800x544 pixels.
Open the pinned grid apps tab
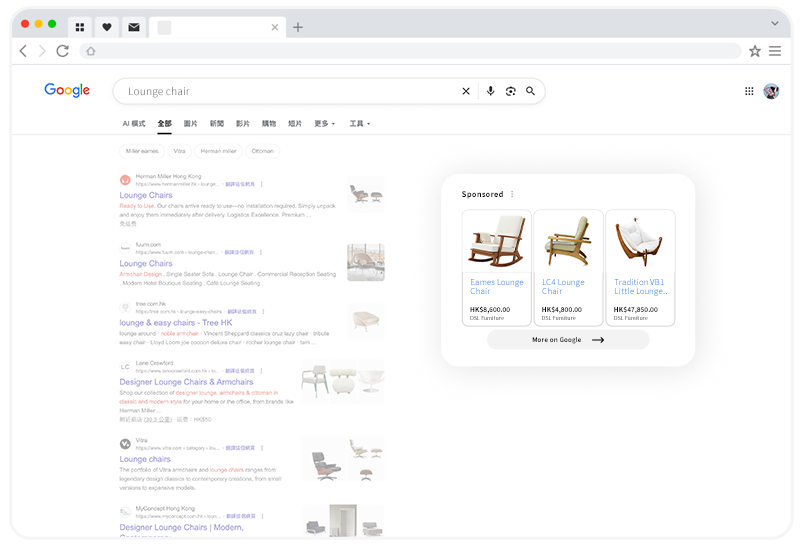[80, 27]
